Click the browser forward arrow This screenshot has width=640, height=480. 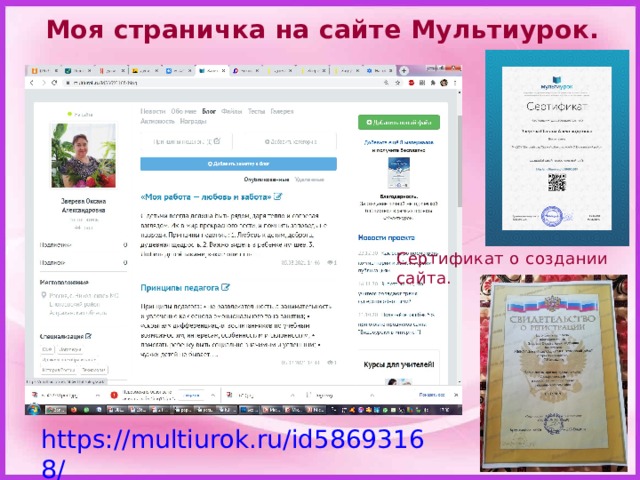(x=43, y=83)
